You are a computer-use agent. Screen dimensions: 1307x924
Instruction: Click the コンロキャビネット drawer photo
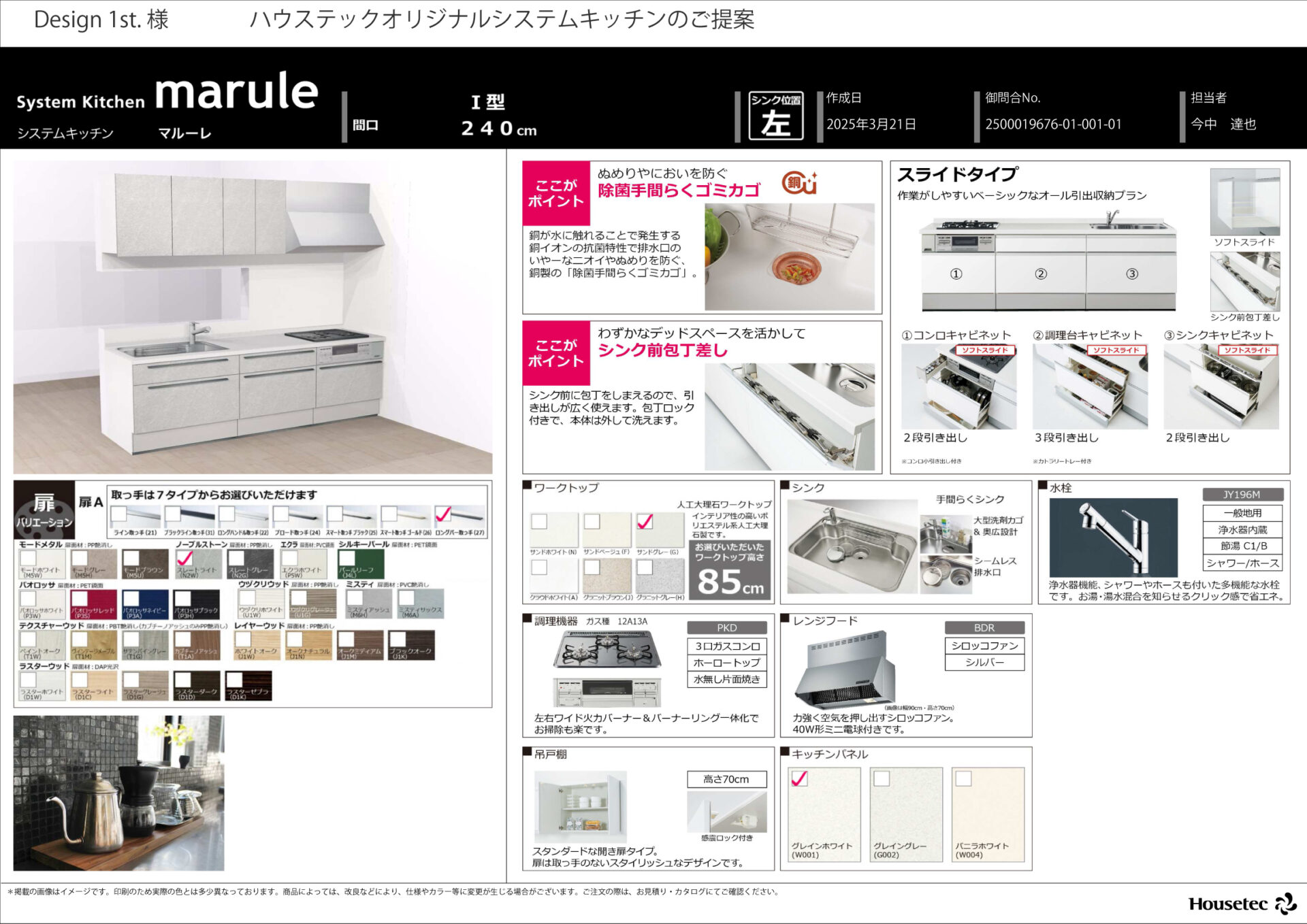[x=958, y=386]
